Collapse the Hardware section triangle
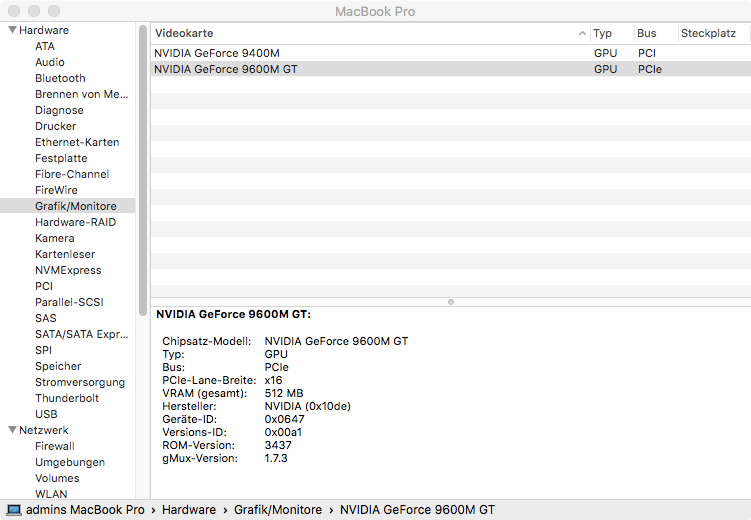The height and width of the screenshot is (520, 751). click(x=12, y=30)
